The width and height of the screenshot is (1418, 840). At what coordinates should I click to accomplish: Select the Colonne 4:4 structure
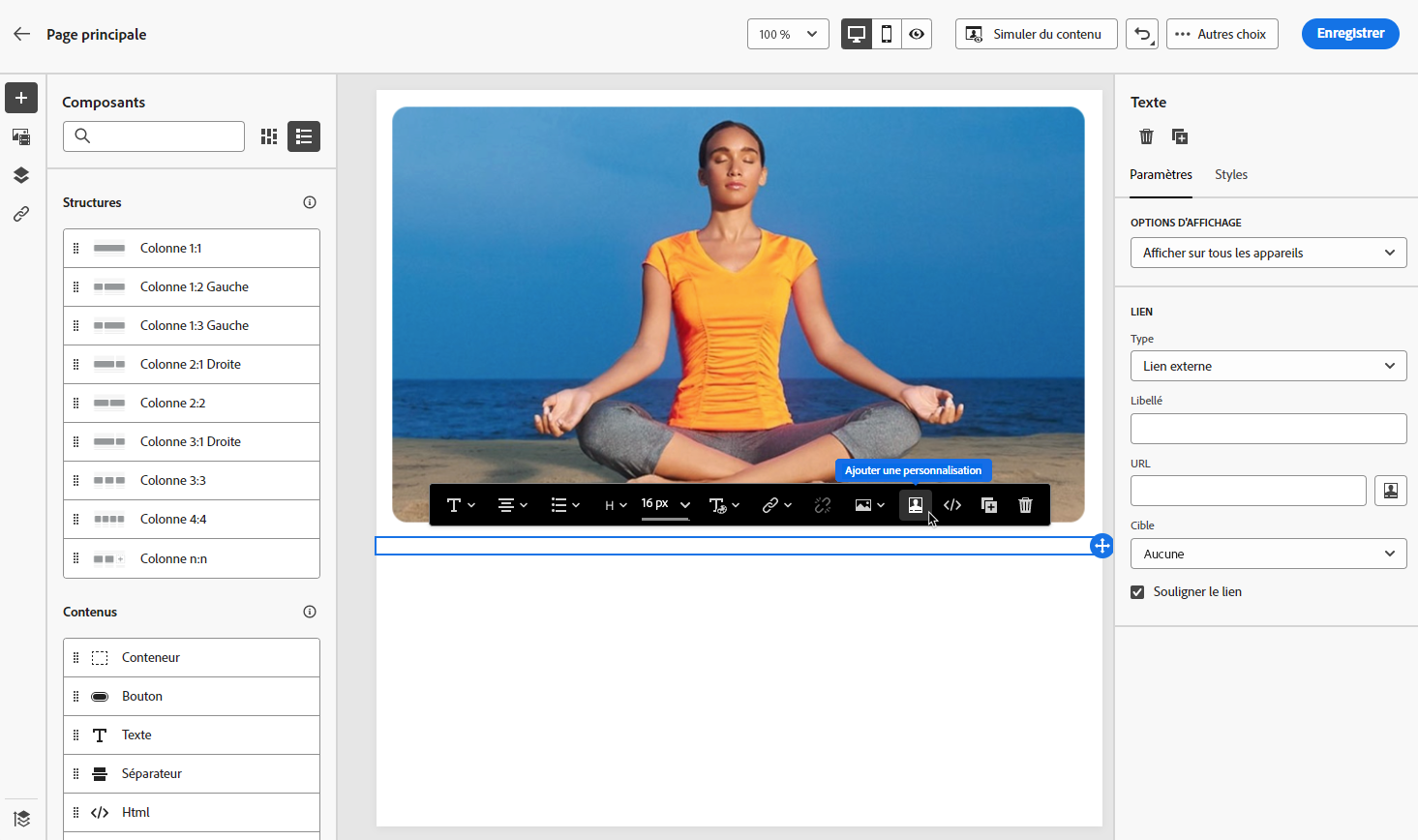[x=192, y=520]
